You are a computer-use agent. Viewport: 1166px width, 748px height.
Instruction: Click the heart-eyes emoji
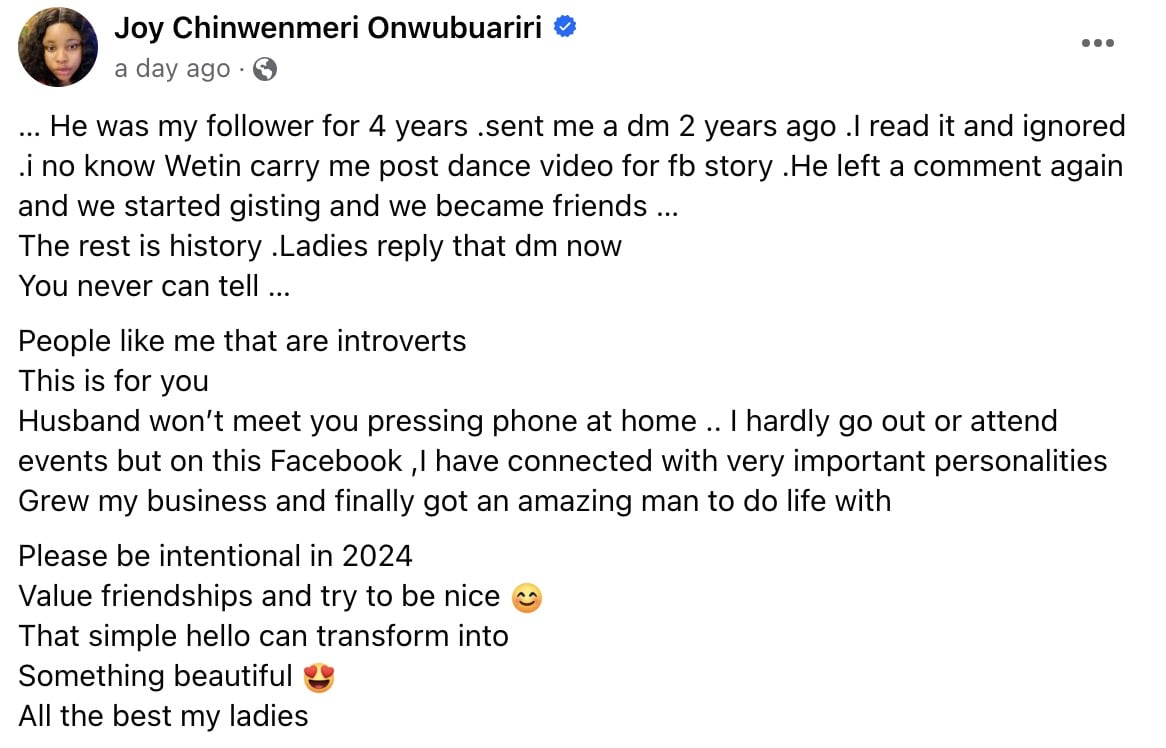[318, 678]
